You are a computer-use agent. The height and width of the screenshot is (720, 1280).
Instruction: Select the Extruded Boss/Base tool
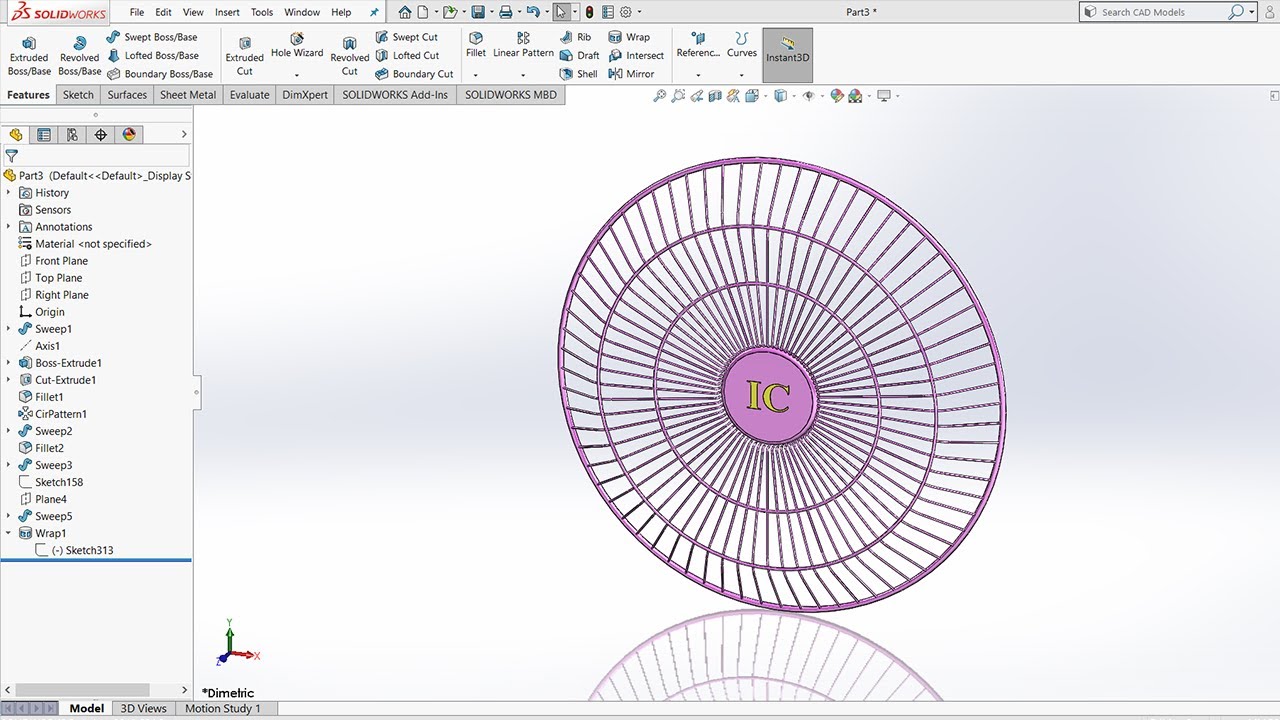click(x=29, y=57)
